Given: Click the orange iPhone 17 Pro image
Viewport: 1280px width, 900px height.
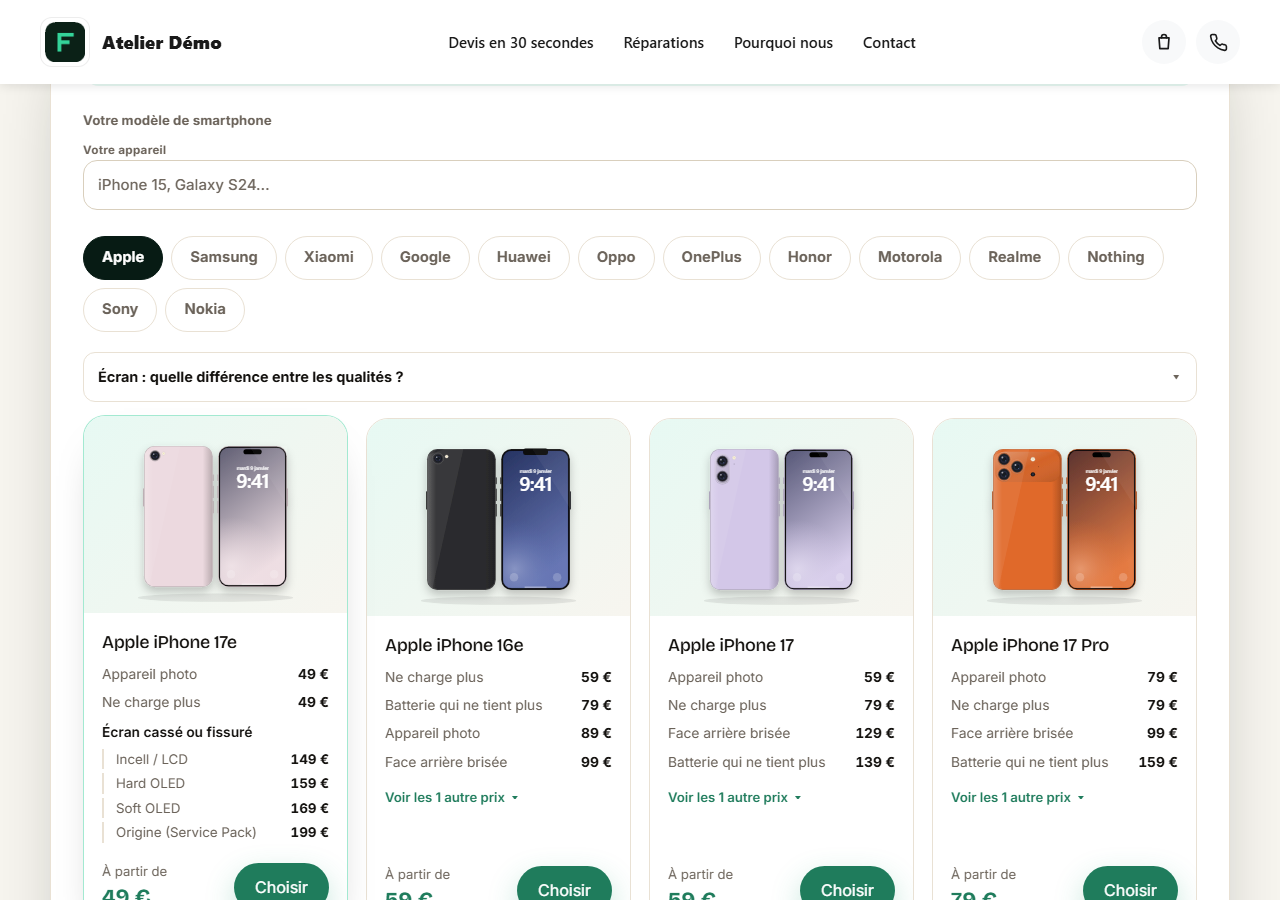Looking at the screenshot, I should click(x=1064, y=518).
